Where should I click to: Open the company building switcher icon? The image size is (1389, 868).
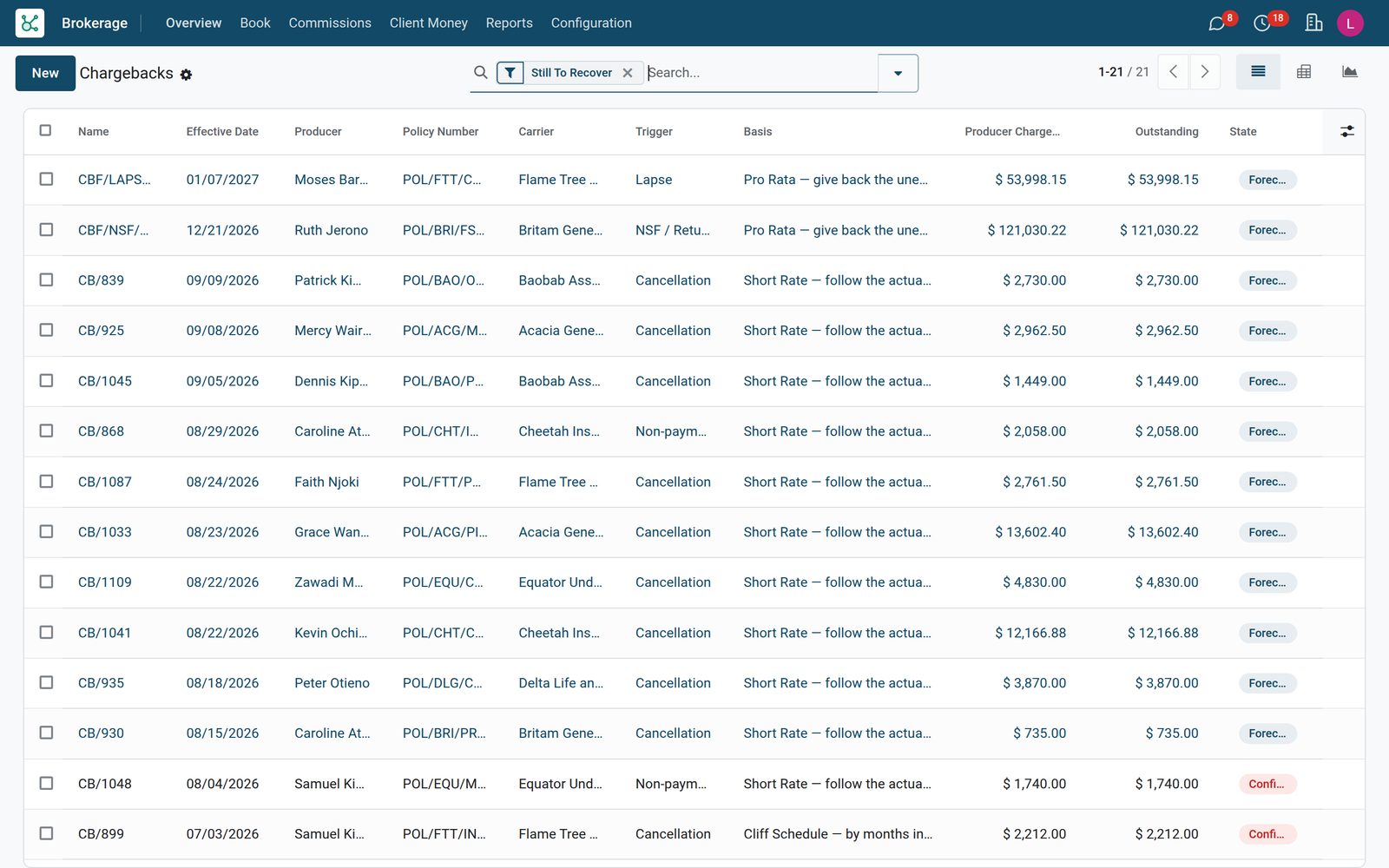click(1313, 23)
